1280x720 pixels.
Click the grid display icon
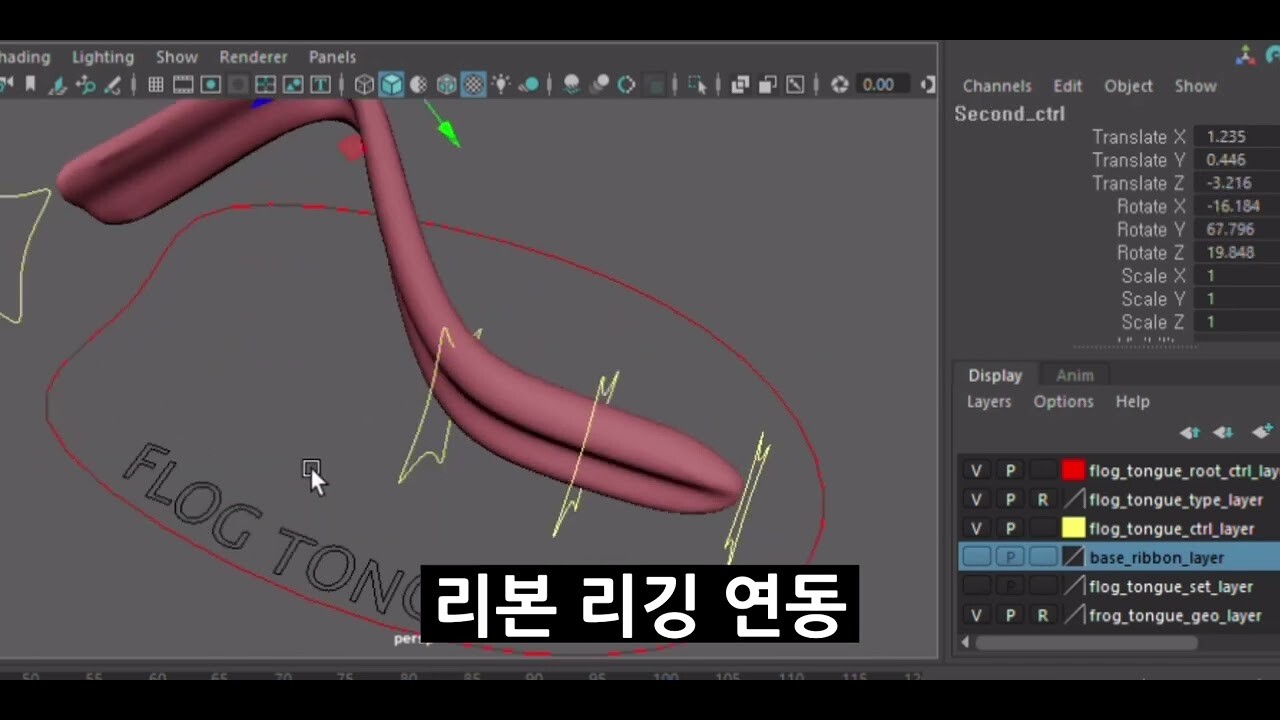click(156, 85)
